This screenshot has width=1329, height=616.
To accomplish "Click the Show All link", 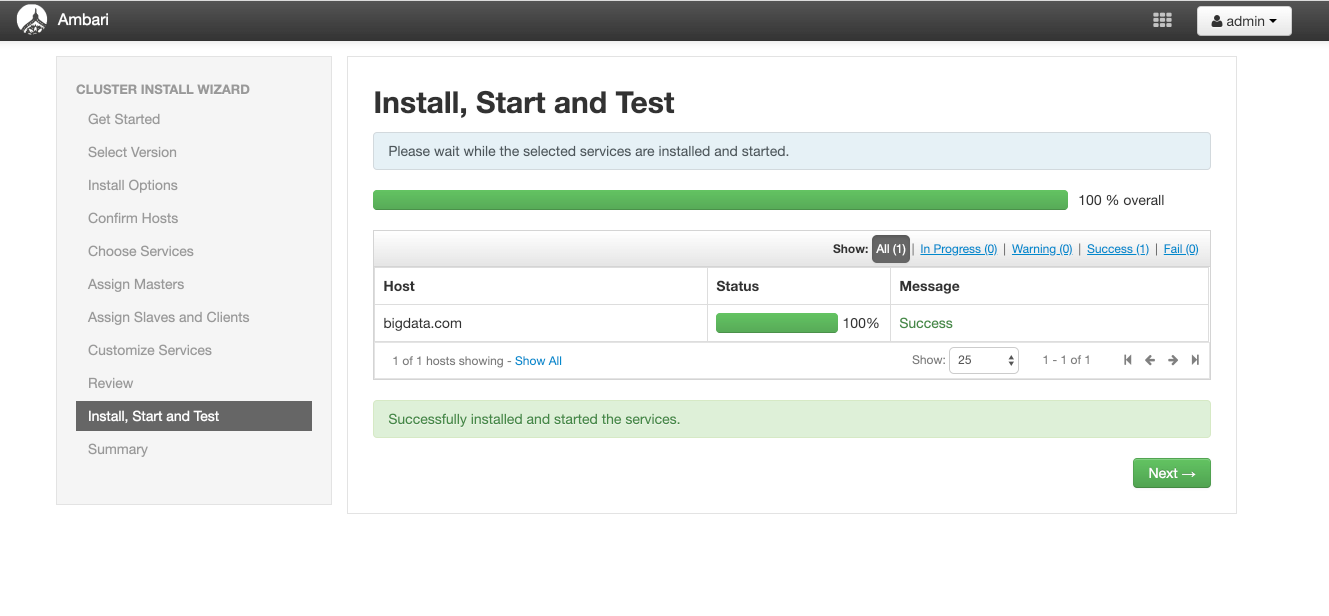I will (x=538, y=360).
